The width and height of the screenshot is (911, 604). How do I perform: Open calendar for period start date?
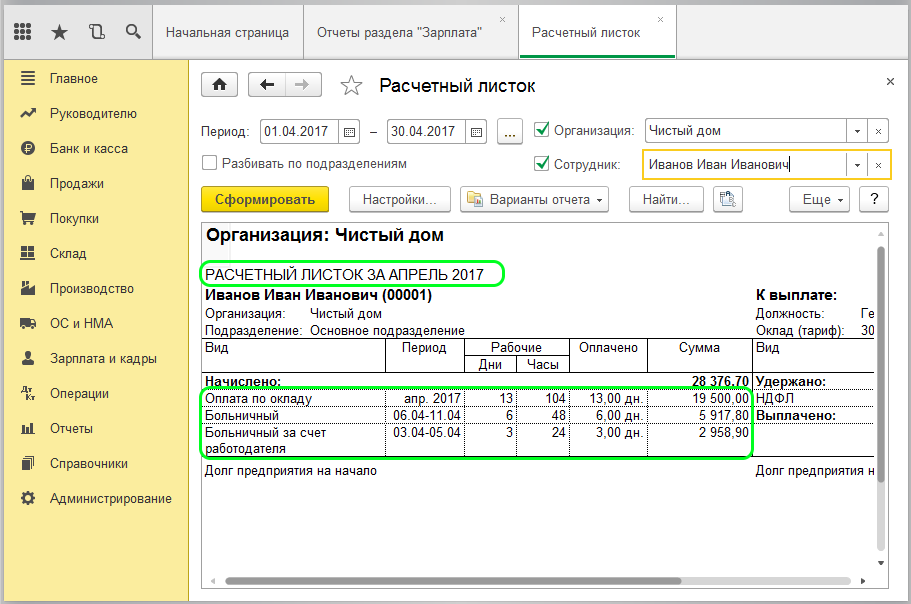click(x=349, y=131)
